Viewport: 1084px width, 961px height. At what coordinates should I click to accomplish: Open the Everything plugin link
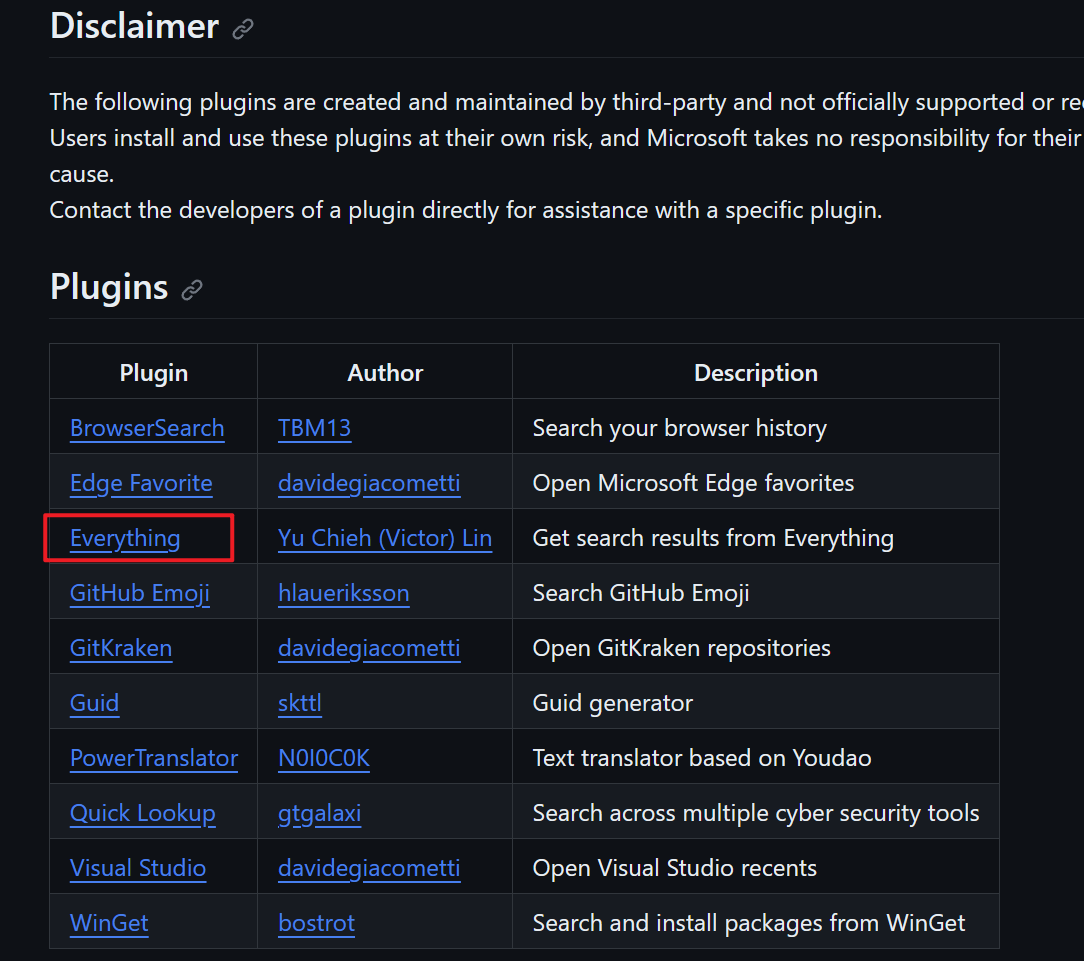click(125, 538)
